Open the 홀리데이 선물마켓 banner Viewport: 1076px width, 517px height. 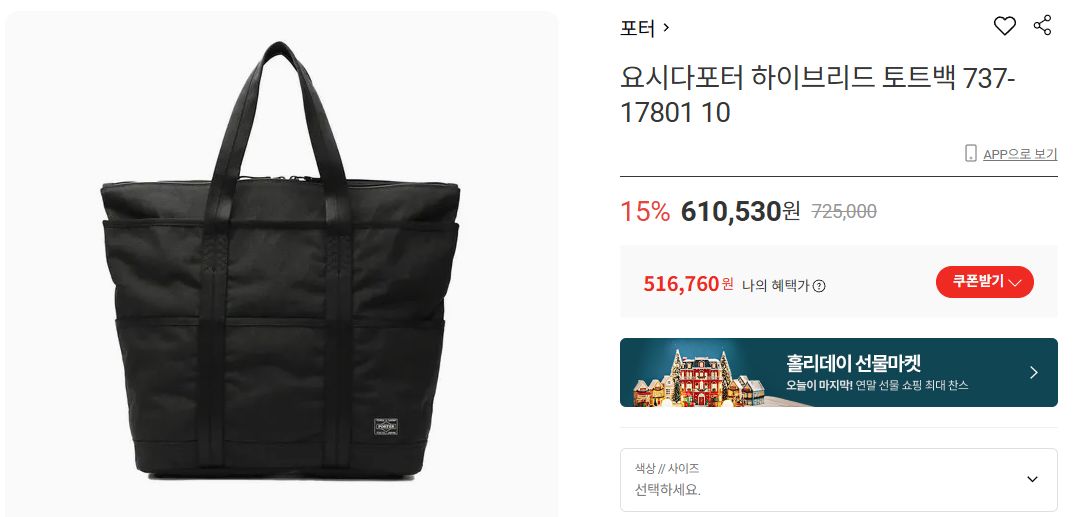point(839,372)
